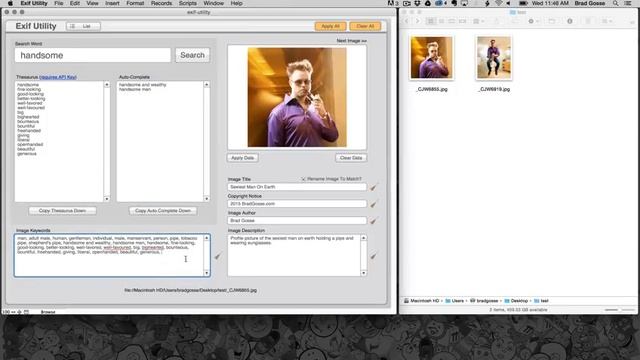This screenshot has height=360, width=640.
Task: Open the Insert menu
Action: coord(112,3)
